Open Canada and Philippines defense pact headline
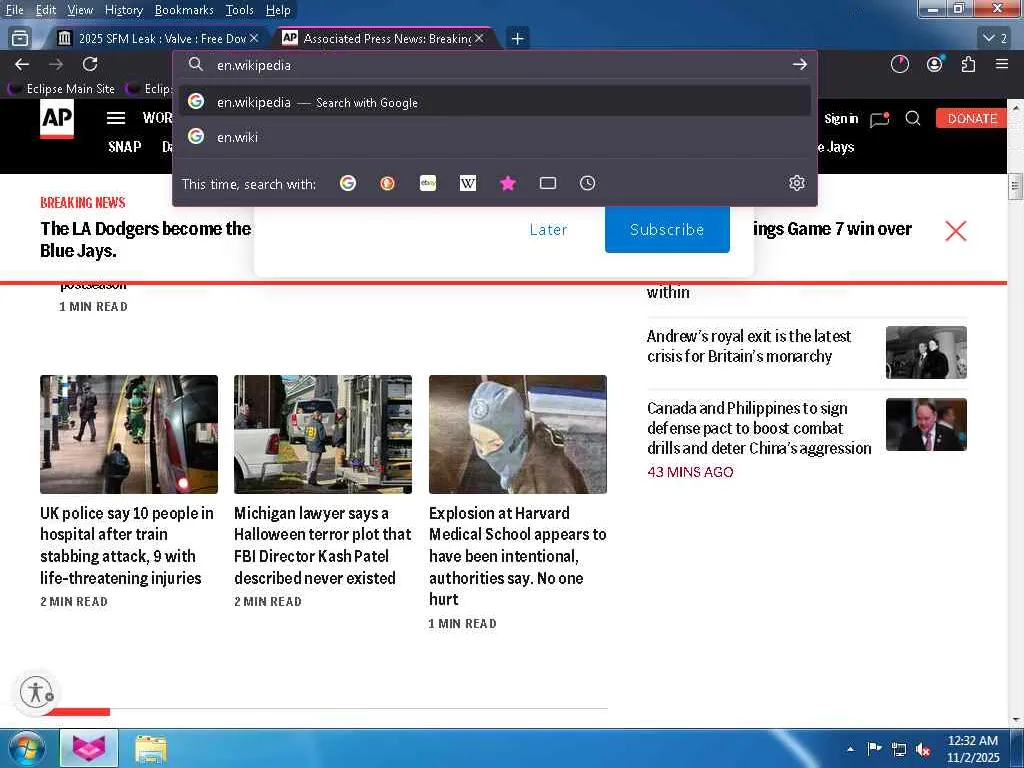Screen dimensions: 1024x768 (x=759, y=428)
